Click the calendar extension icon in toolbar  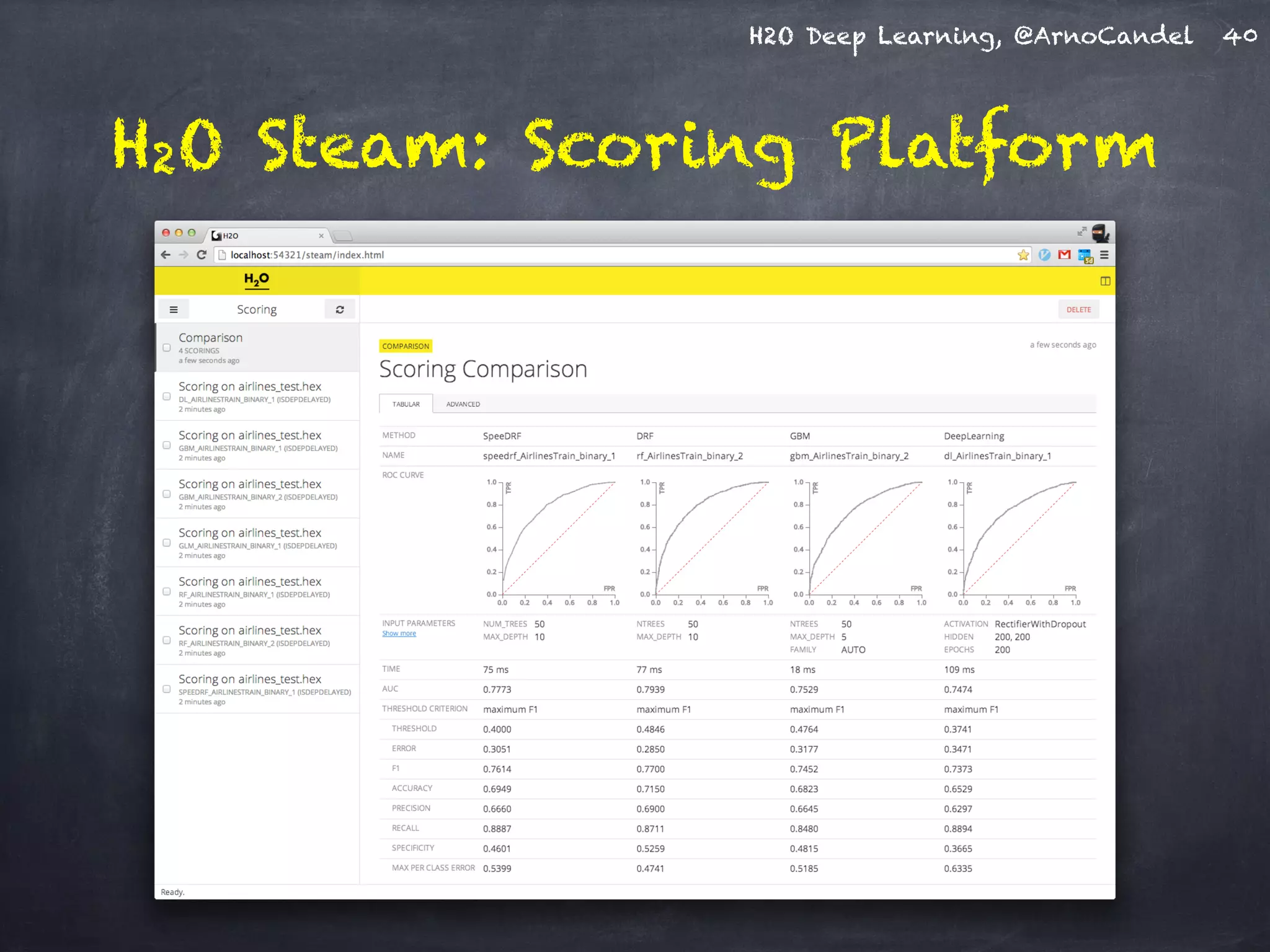(x=1085, y=255)
